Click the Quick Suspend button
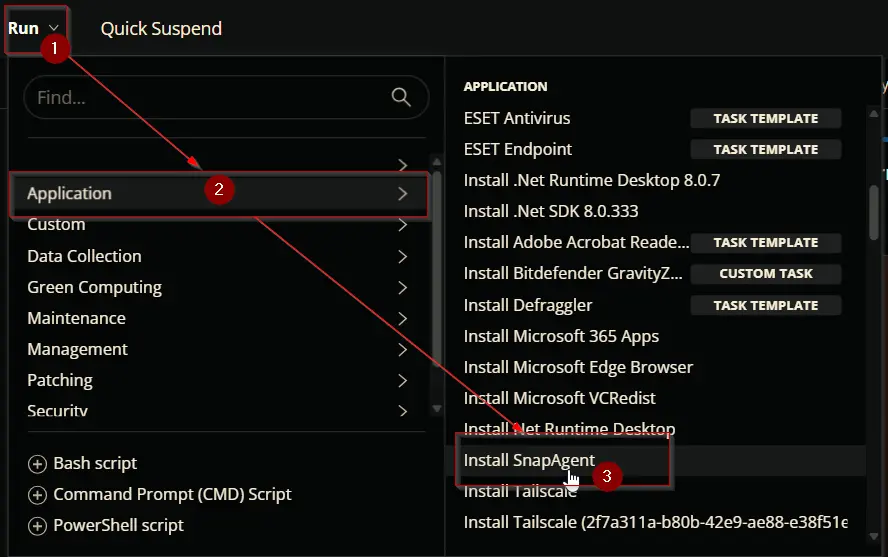The width and height of the screenshot is (888, 557). click(x=161, y=29)
